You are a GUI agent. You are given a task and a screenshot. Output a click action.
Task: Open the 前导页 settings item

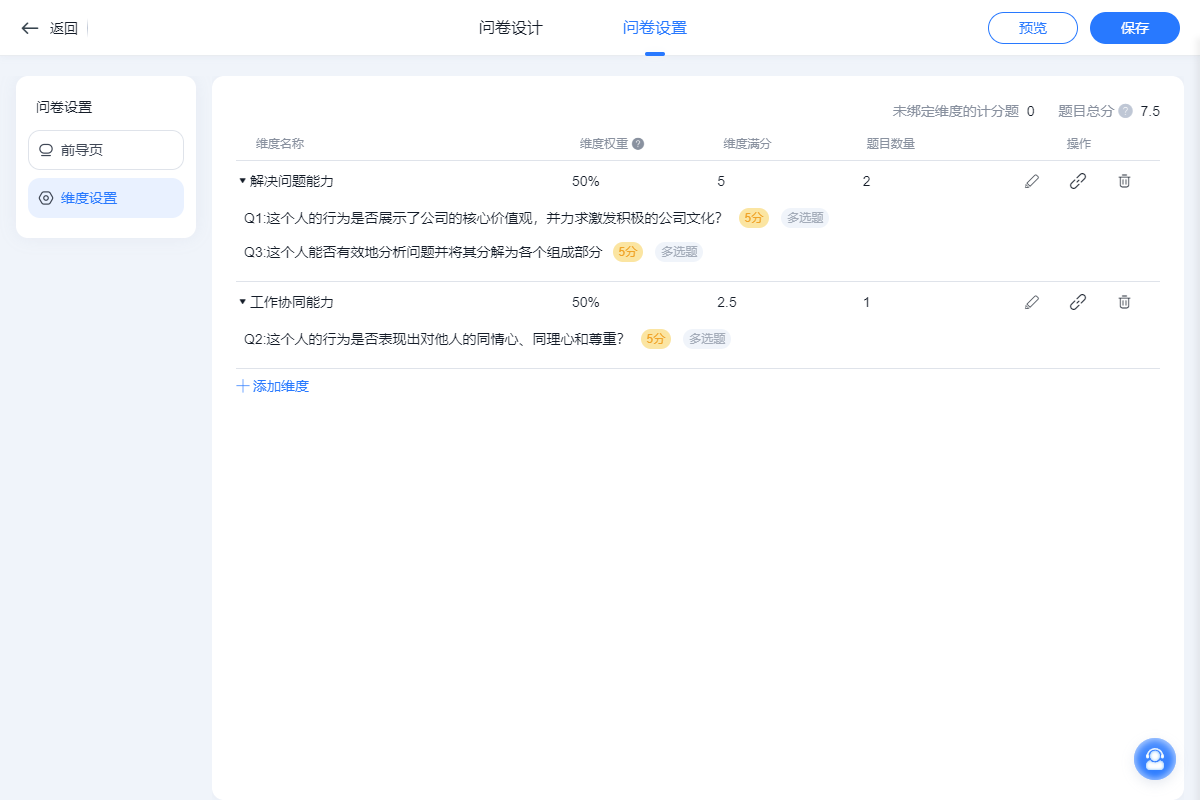pos(106,150)
